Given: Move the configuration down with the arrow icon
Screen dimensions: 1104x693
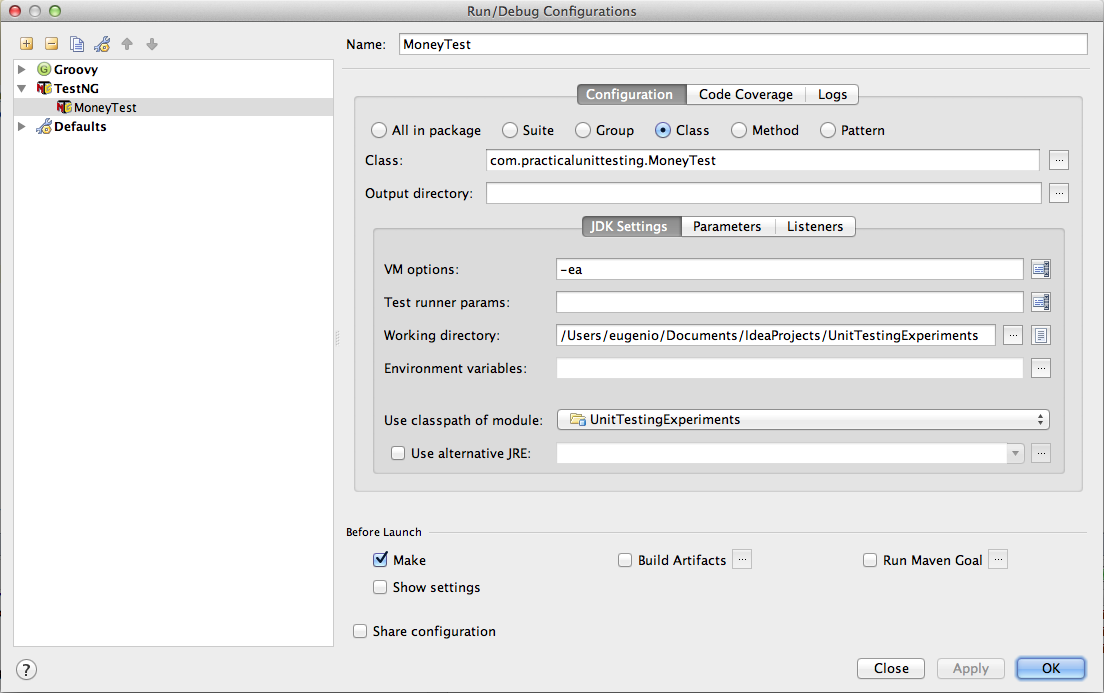Looking at the screenshot, I should [x=152, y=44].
